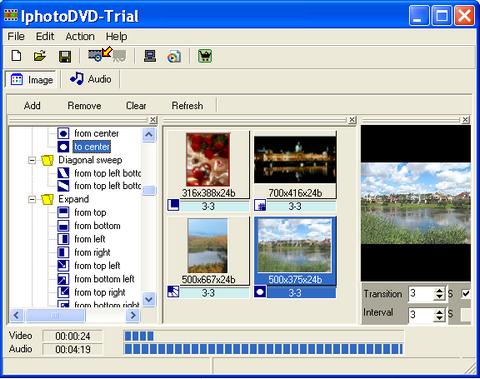Click the computer preview toolbar icon
The image size is (480, 379).
[x=150, y=56]
